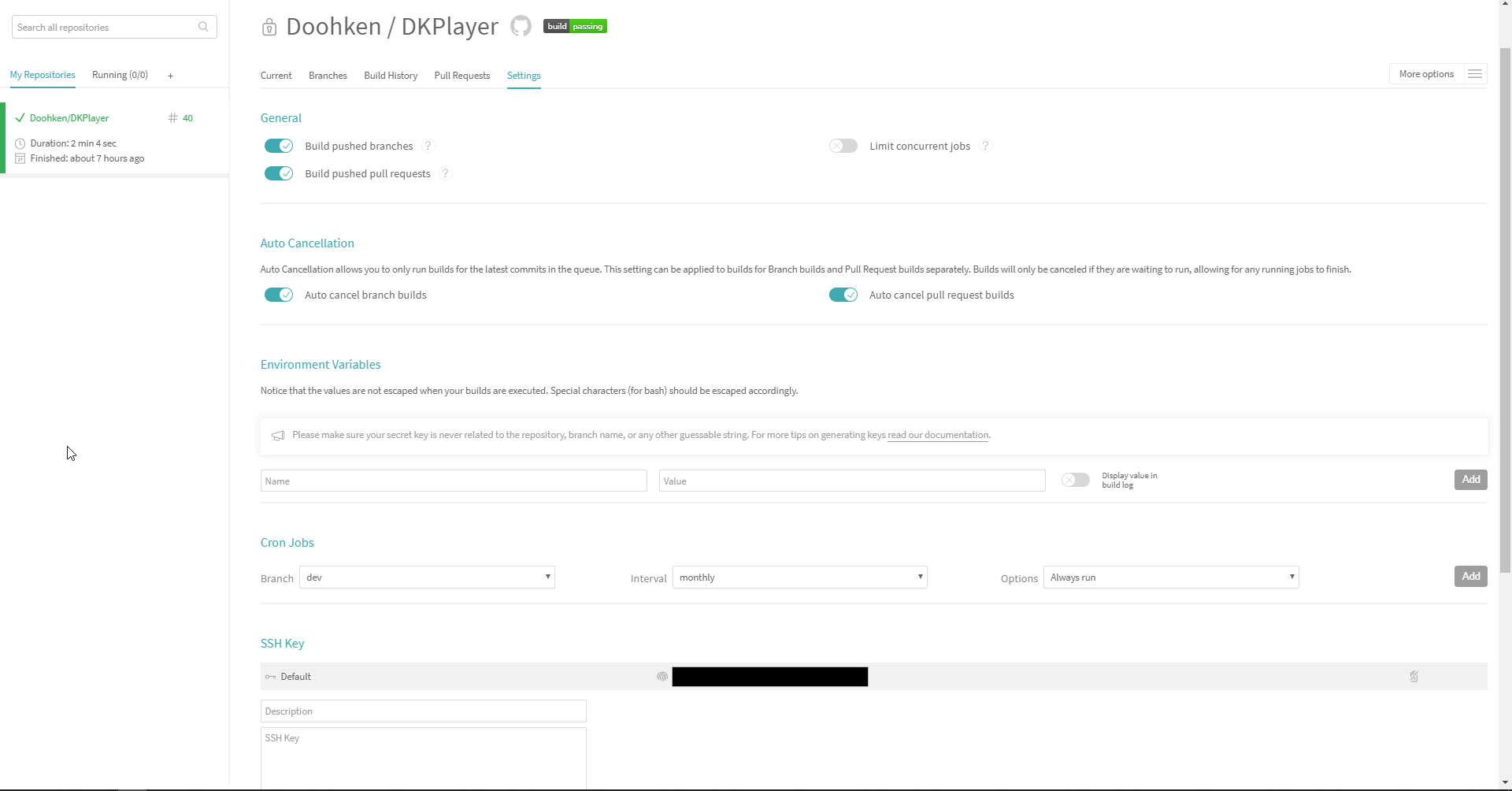
Task: Focus the SSH key Description field
Action: pyautogui.click(x=424, y=711)
